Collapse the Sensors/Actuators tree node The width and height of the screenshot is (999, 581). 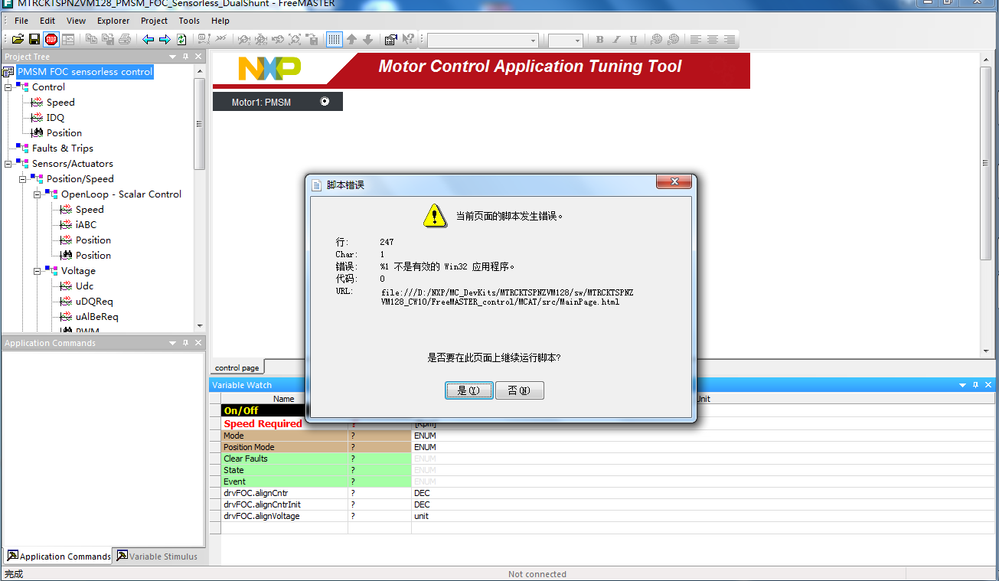[x=8, y=164]
